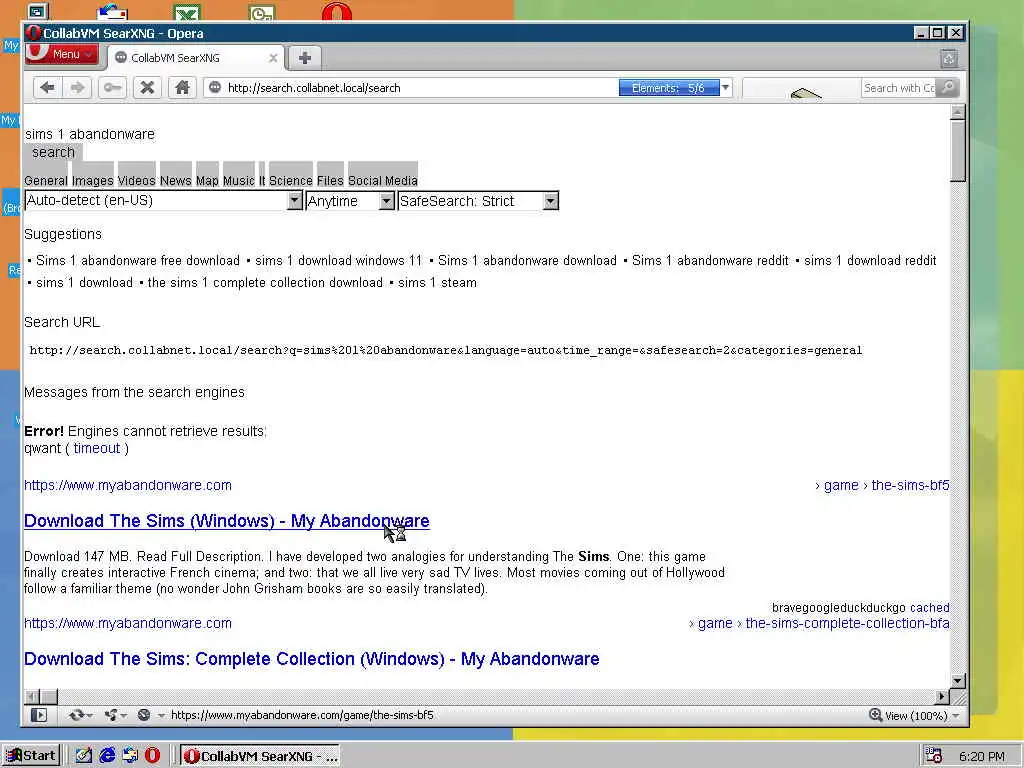This screenshot has height=768, width=1024.
Task: Choose suggestion Sims 1 abandonware reddit
Action: (711, 261)
